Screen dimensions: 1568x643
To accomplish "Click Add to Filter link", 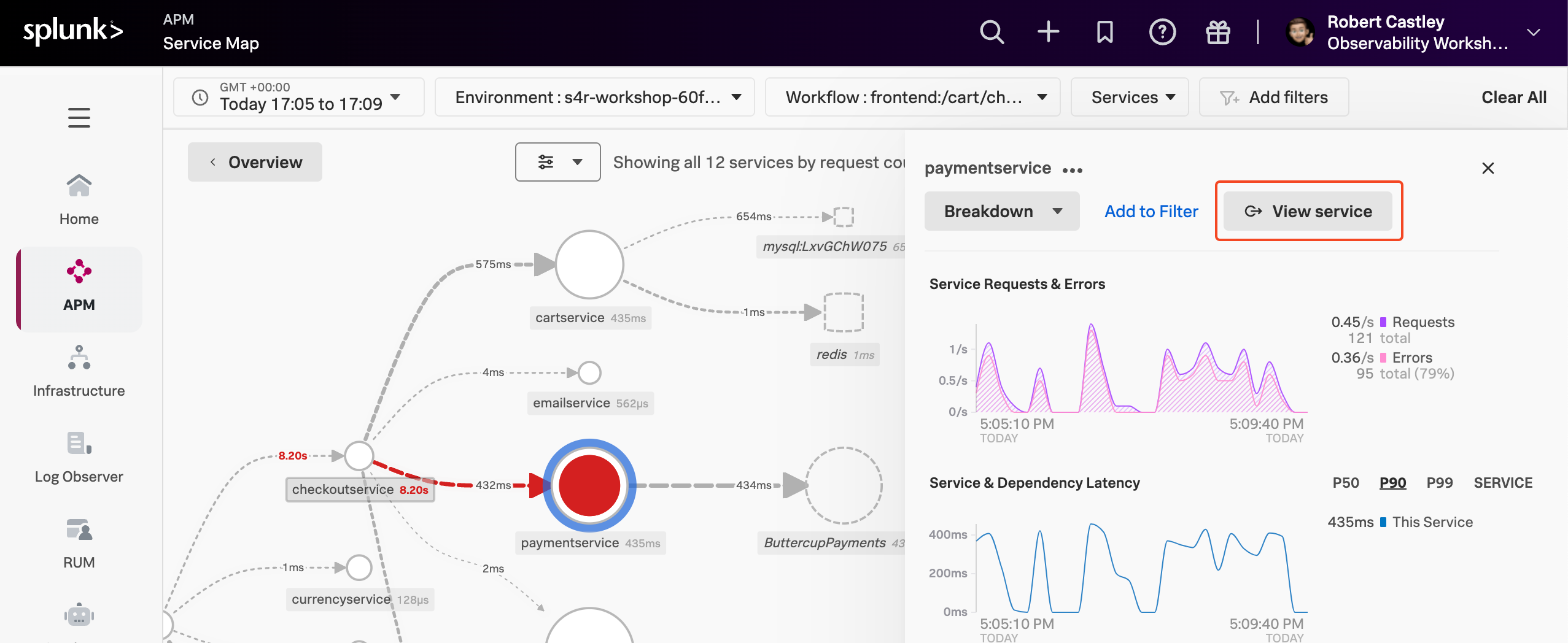I will pos(1151,211).
